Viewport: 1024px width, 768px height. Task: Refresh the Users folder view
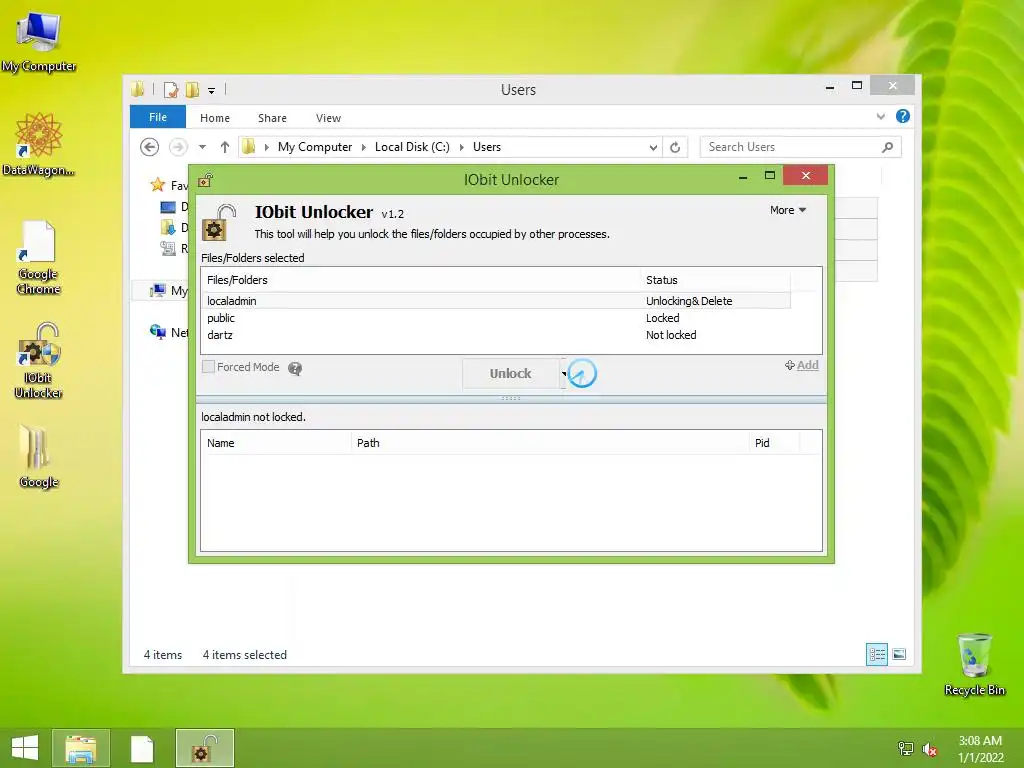675,147
